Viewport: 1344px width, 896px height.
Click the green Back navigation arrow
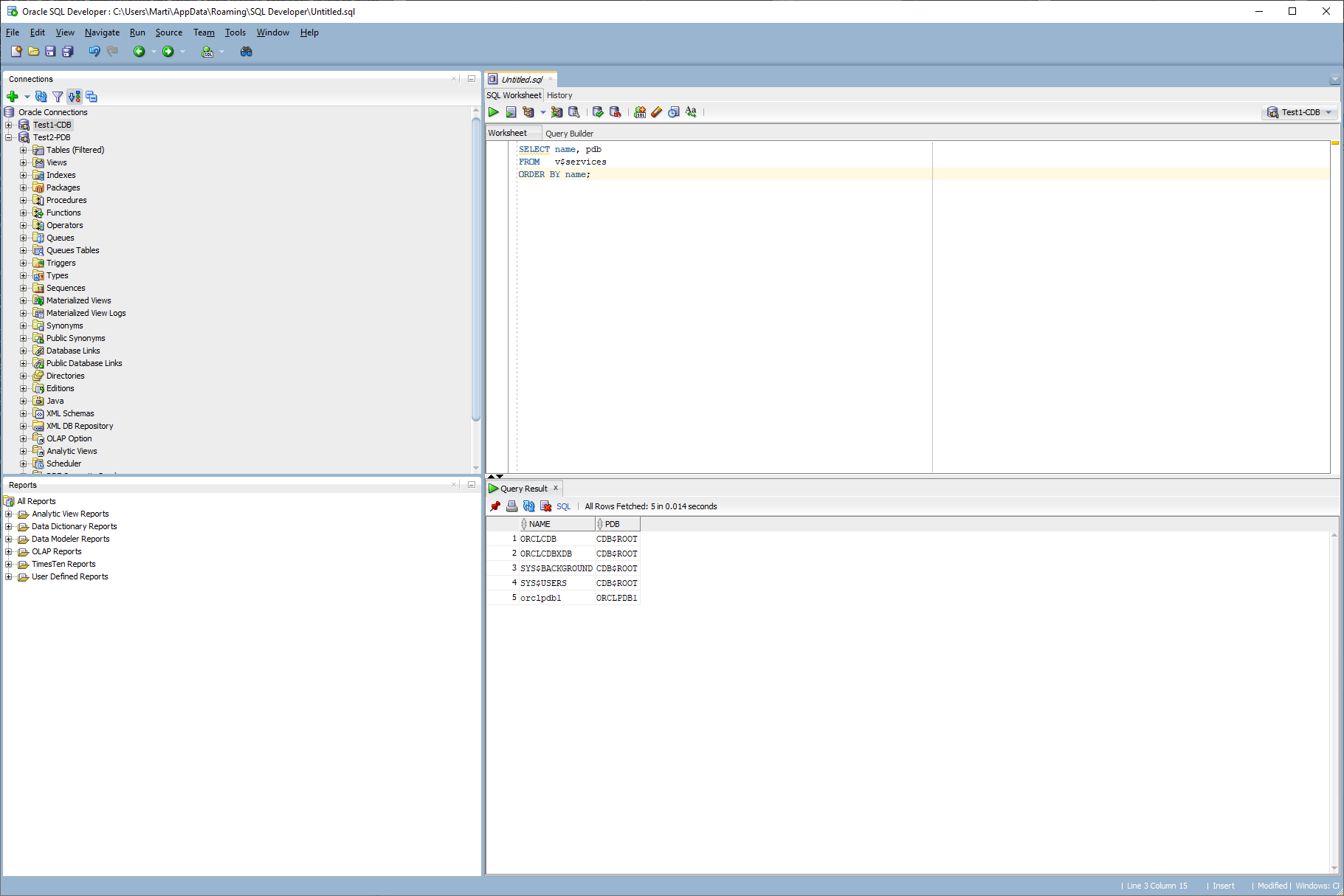click(x=139, y=52)
